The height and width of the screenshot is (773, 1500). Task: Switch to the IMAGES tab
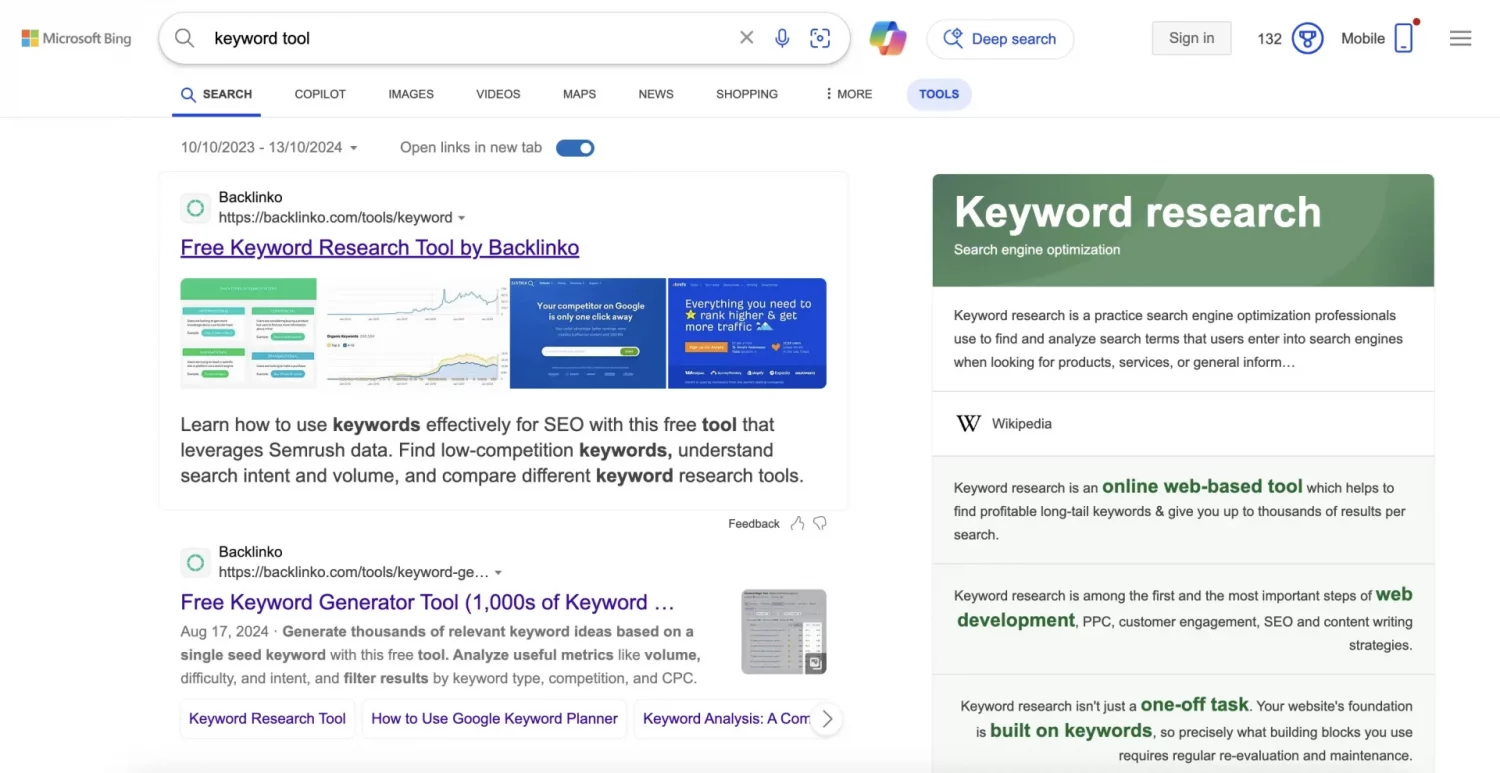tap(411, 94)
